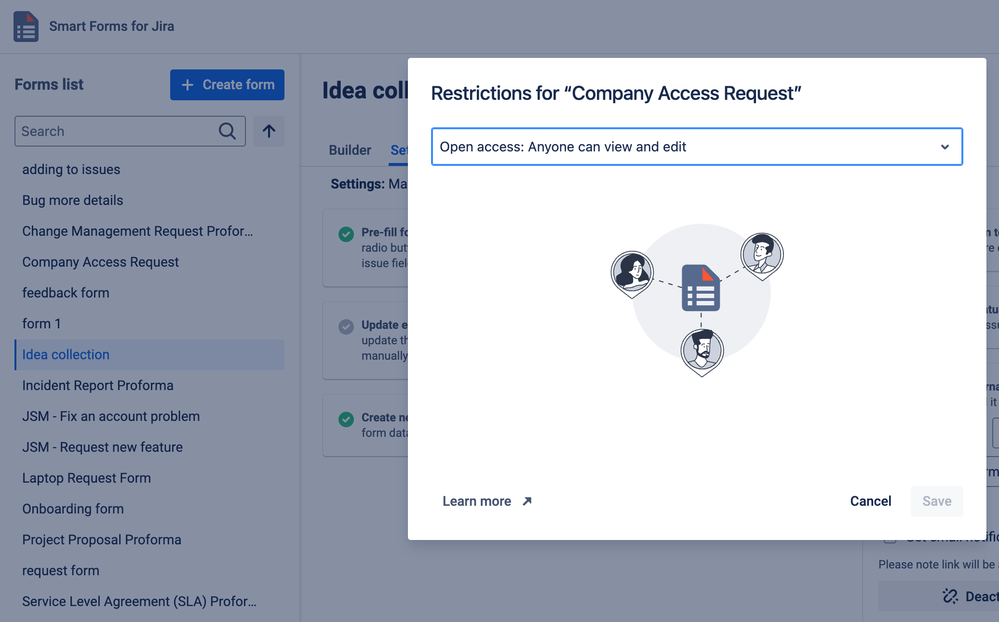
Task: Click the top-right man avatar in the illustration
Action: point(762,256)
